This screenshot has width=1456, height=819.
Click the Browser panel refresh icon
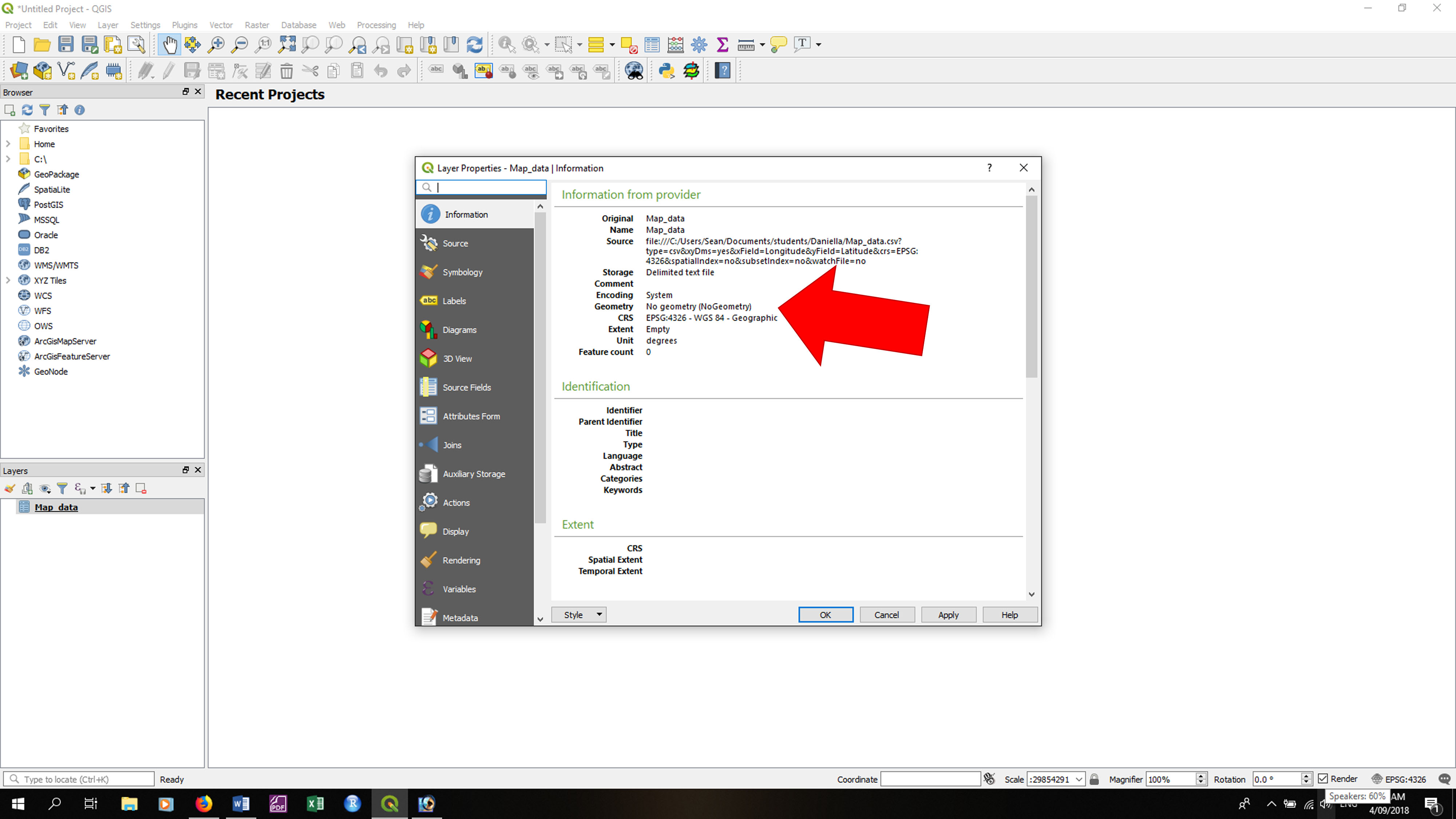click(27, 110)
